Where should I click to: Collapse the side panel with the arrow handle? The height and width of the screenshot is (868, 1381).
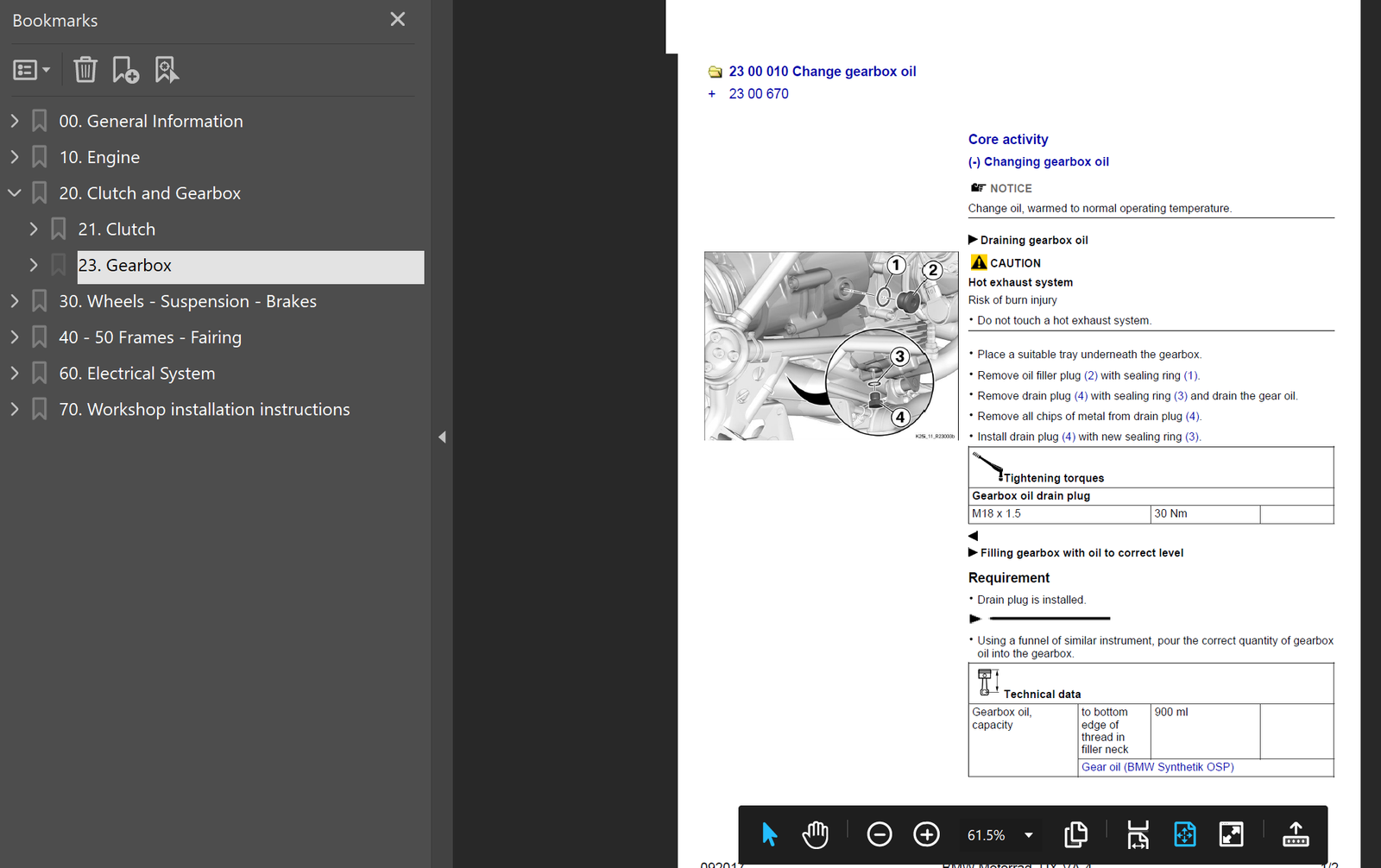(x=442, y=437)
